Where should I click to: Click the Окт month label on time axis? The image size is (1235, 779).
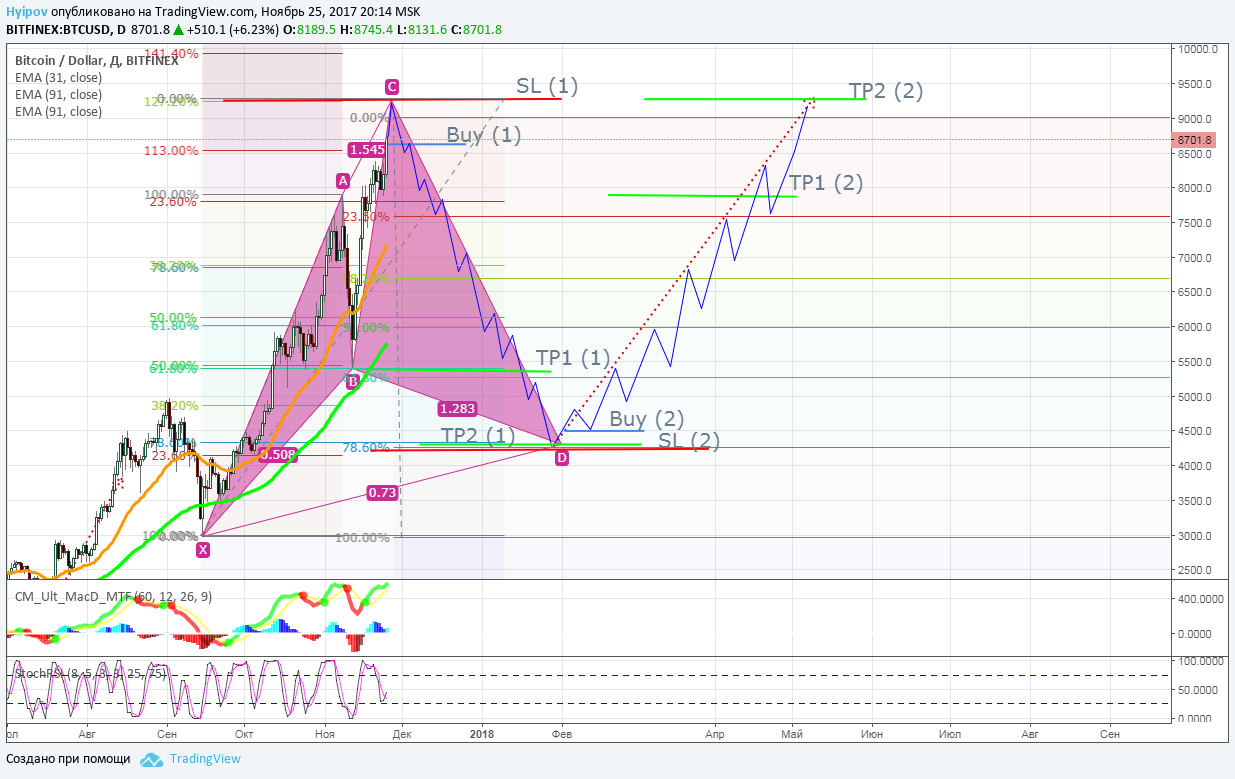coord(244,735)
